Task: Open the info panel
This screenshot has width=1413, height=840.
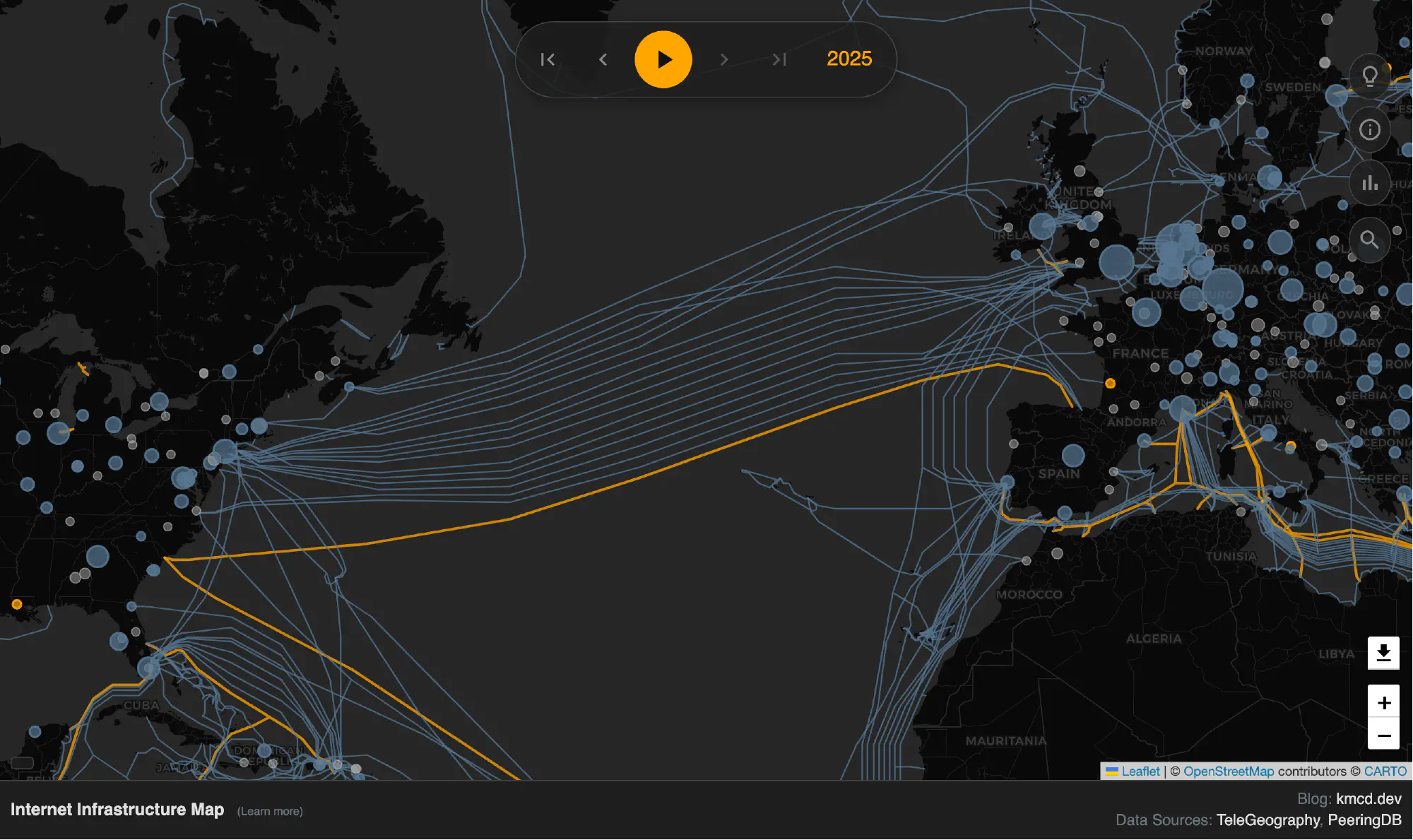Action: (1369, 129)
